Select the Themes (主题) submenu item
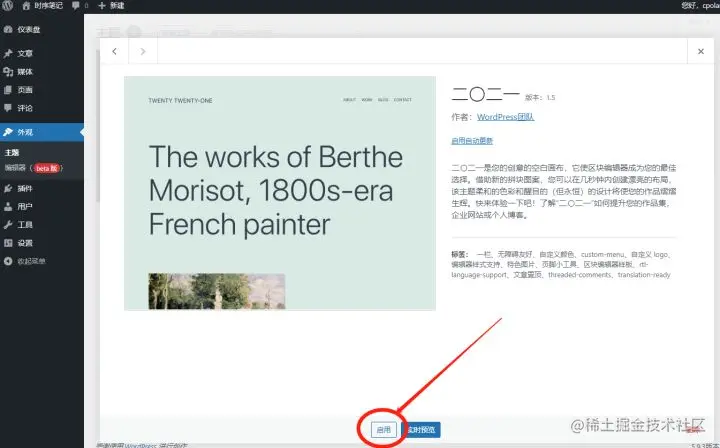This screenshot has width=720, height=448. coord(12,152)
